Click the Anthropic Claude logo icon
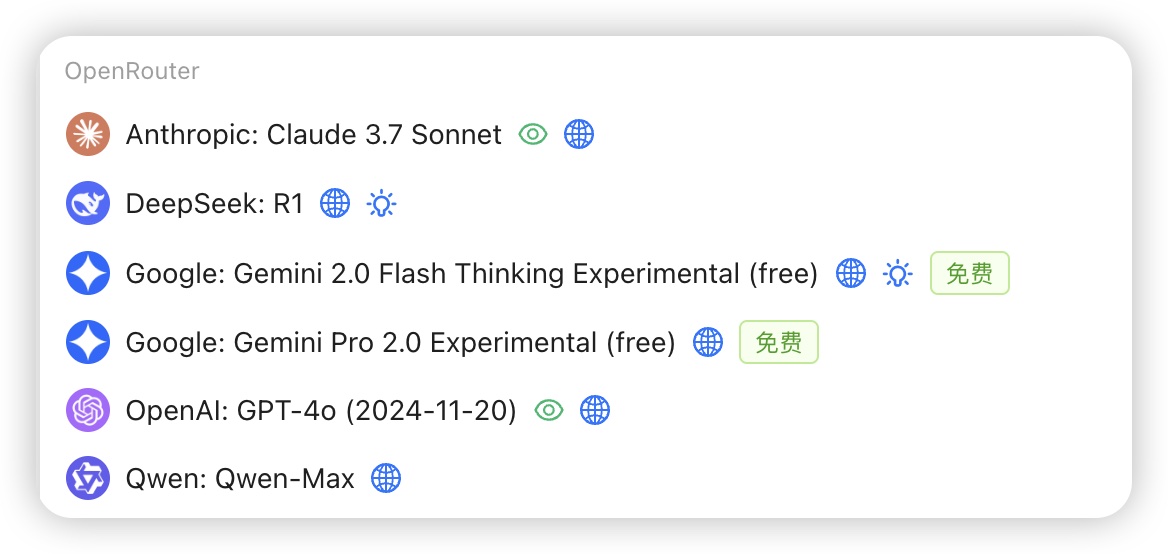The height and width of the screenshot is (554, 1168). pos(88,135)
